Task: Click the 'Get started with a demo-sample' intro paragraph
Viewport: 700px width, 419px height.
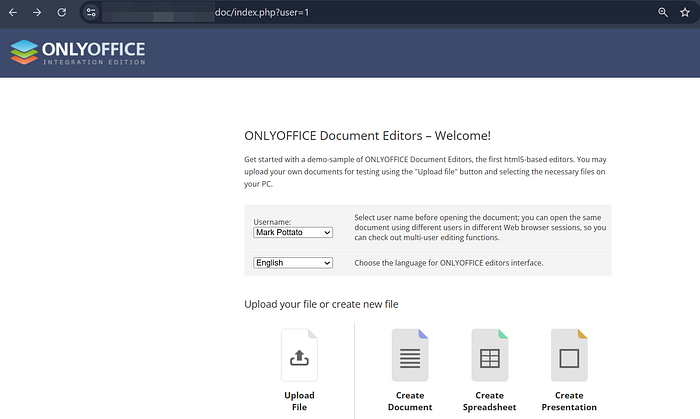Action: (425, 172)
